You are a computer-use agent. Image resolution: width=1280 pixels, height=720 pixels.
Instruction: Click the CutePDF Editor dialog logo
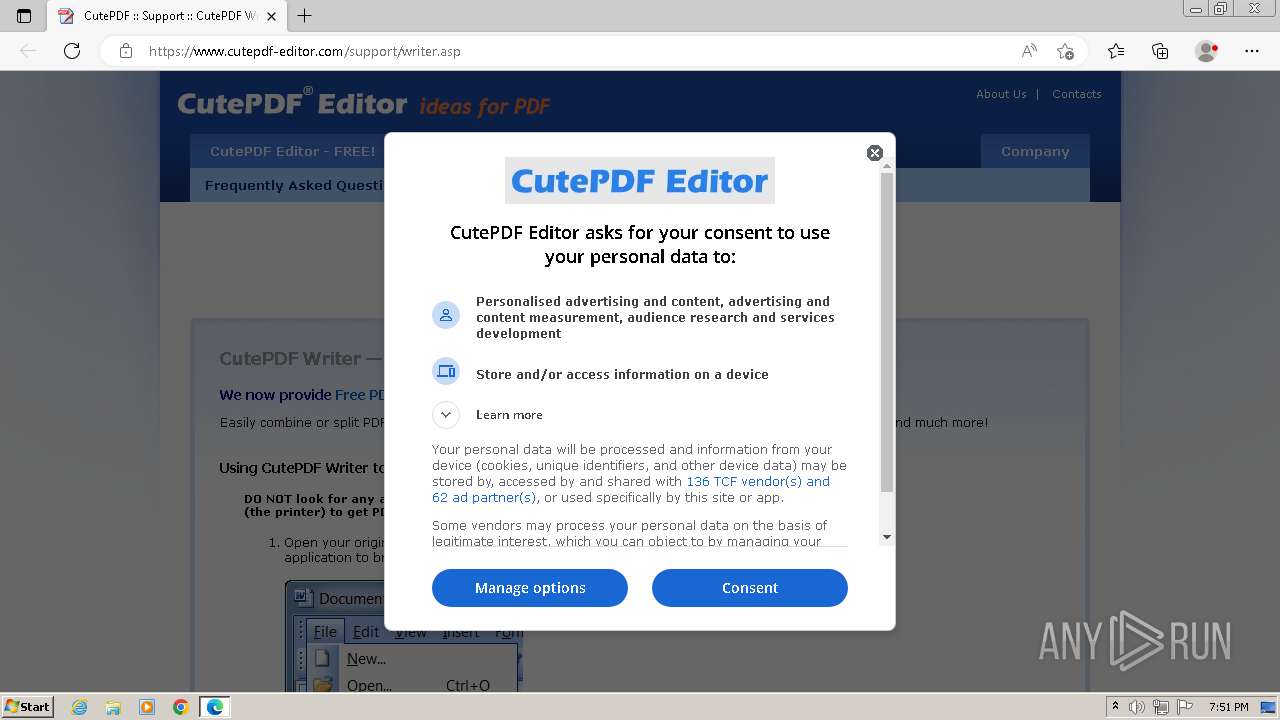[x=640, y=181]
